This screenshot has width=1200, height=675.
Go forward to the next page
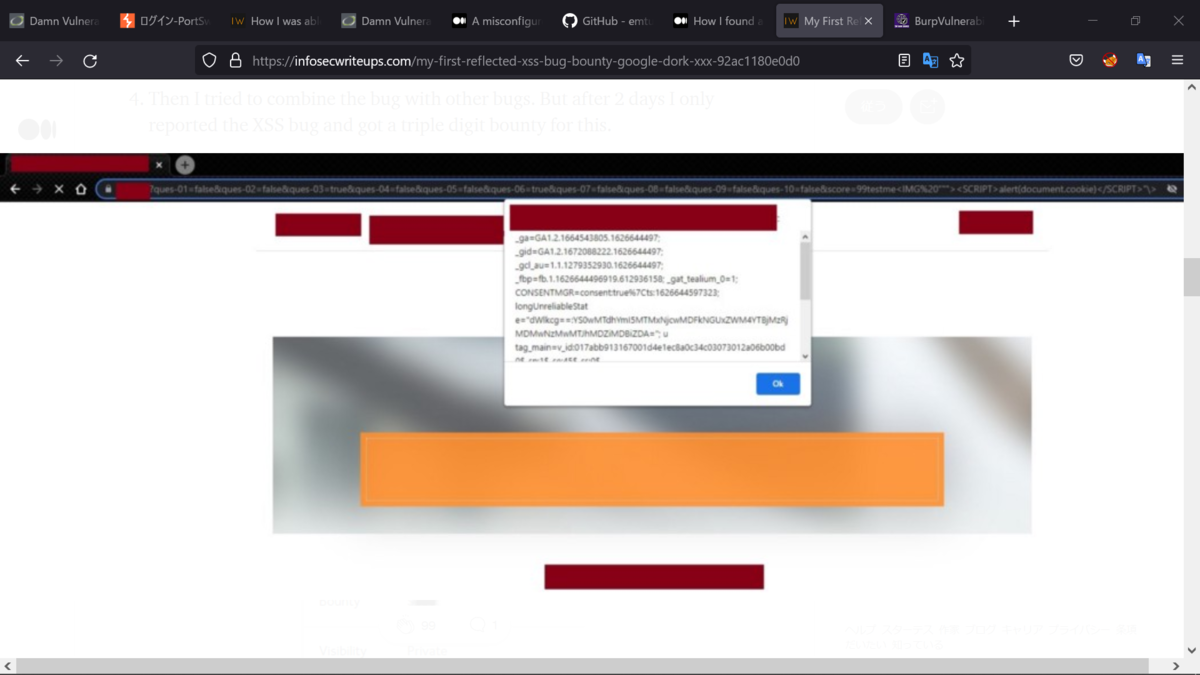tap(56, 60)
